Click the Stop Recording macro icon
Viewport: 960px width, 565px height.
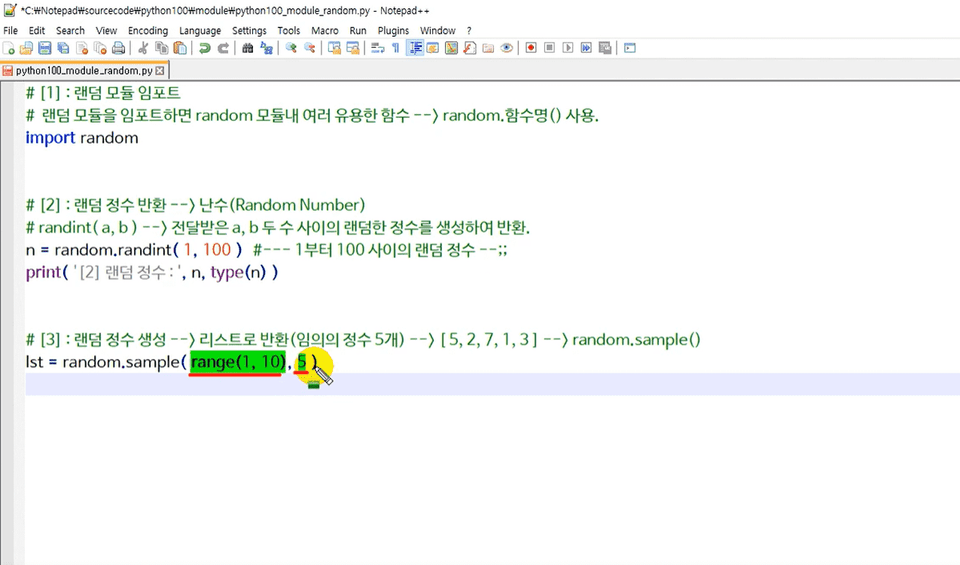[549, 48]
